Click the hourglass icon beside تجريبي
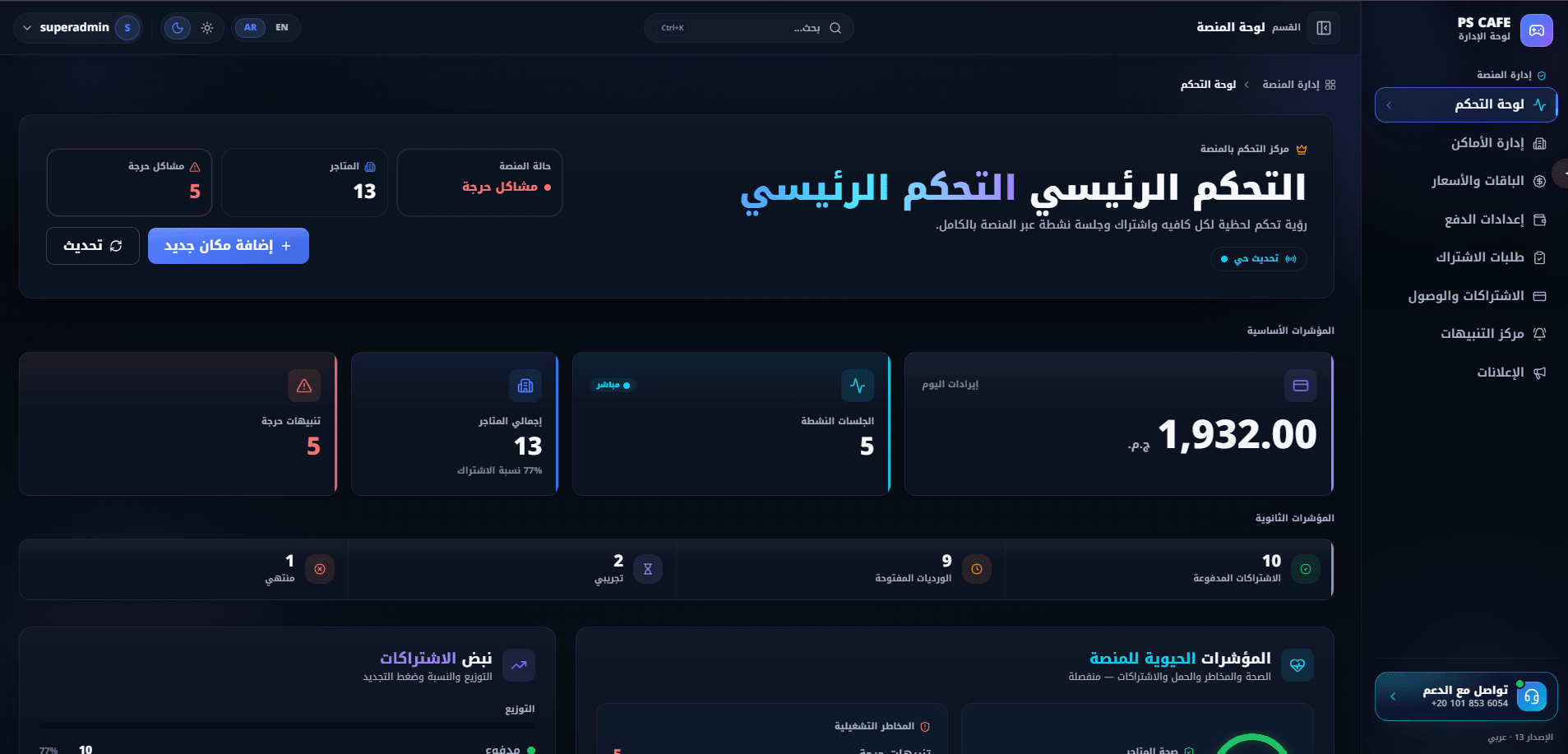 pos(648,569)
